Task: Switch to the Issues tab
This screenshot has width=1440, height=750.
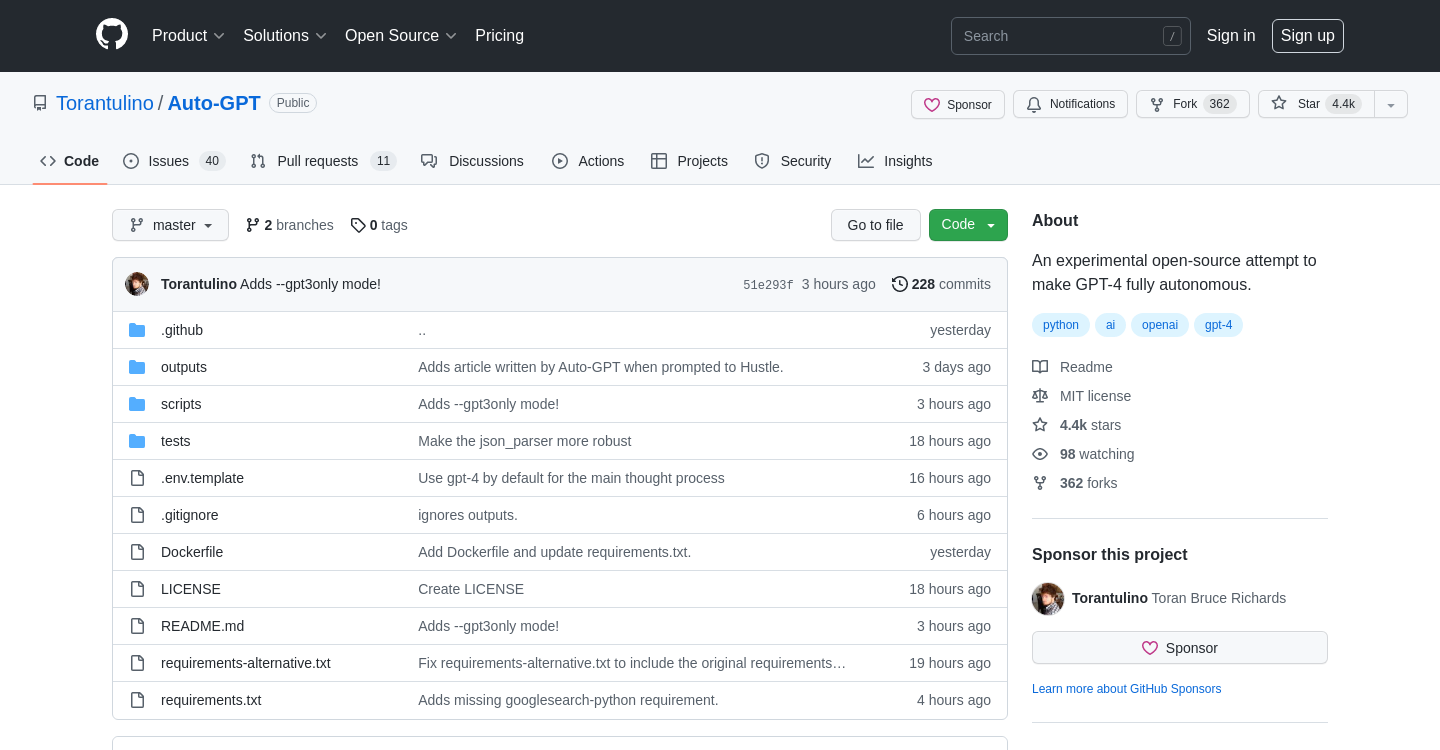Action: pos(174,161)
